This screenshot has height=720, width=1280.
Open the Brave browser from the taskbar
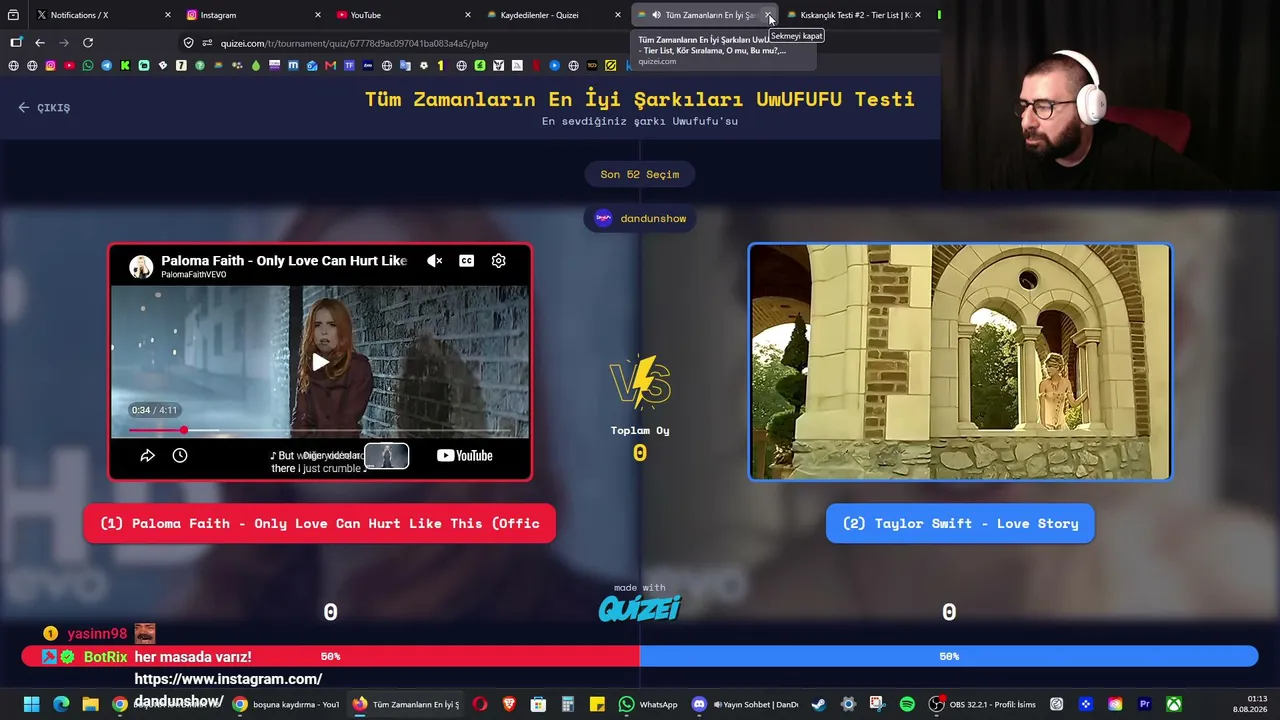tap(509, 704)
